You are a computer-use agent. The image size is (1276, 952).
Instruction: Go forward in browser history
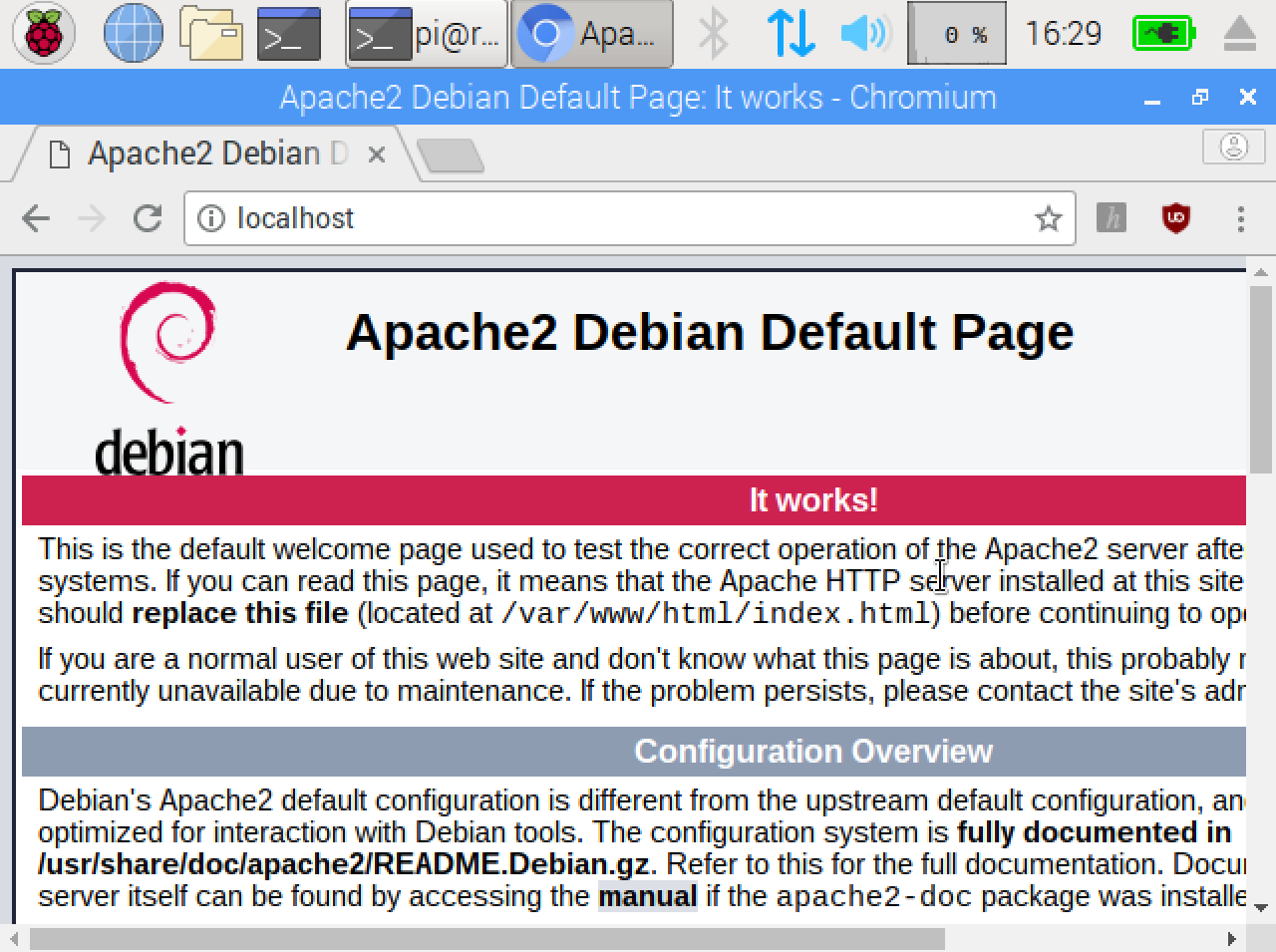(92, 218)
